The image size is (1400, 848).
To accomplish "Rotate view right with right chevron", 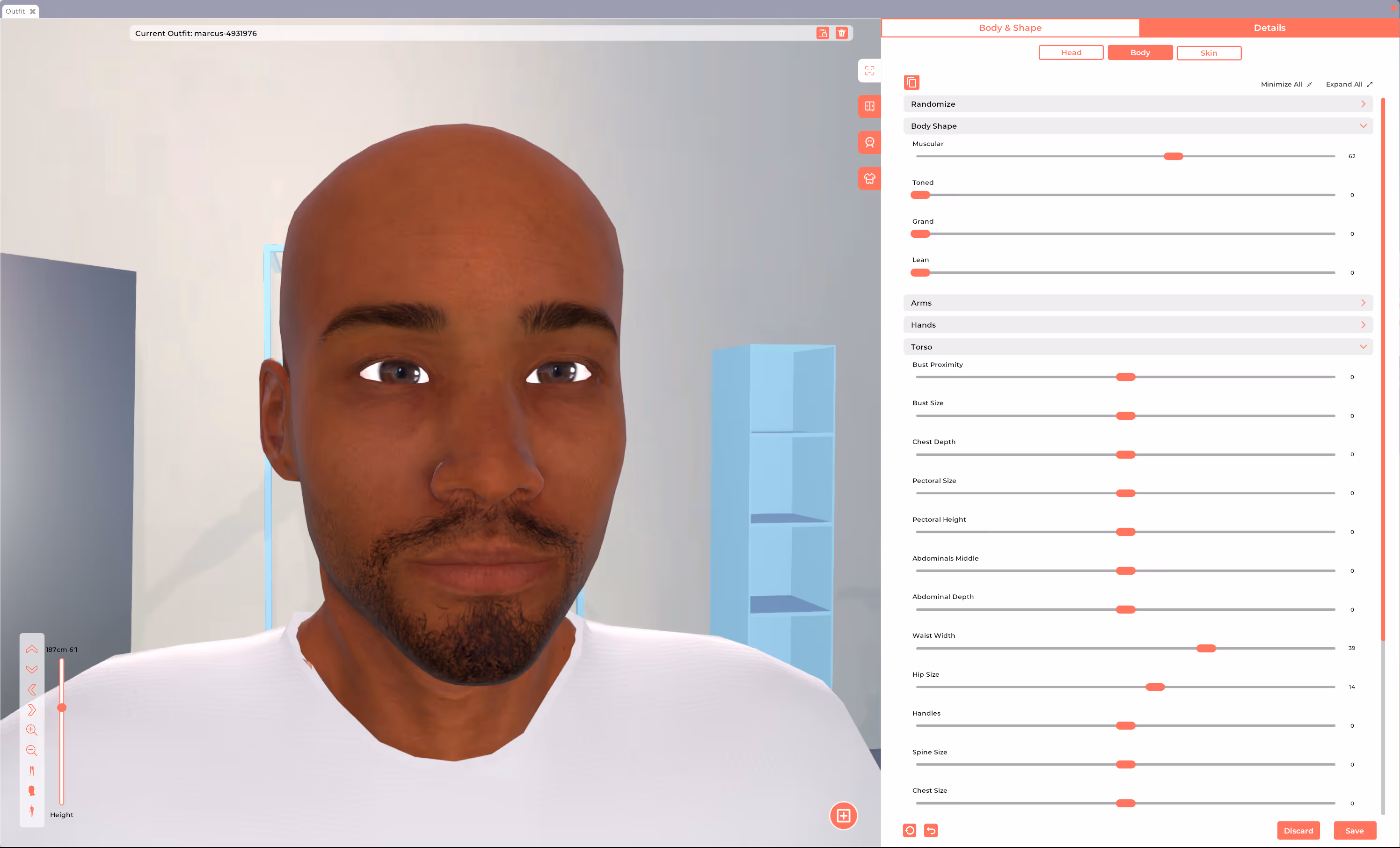I will (x=32, y=710).
